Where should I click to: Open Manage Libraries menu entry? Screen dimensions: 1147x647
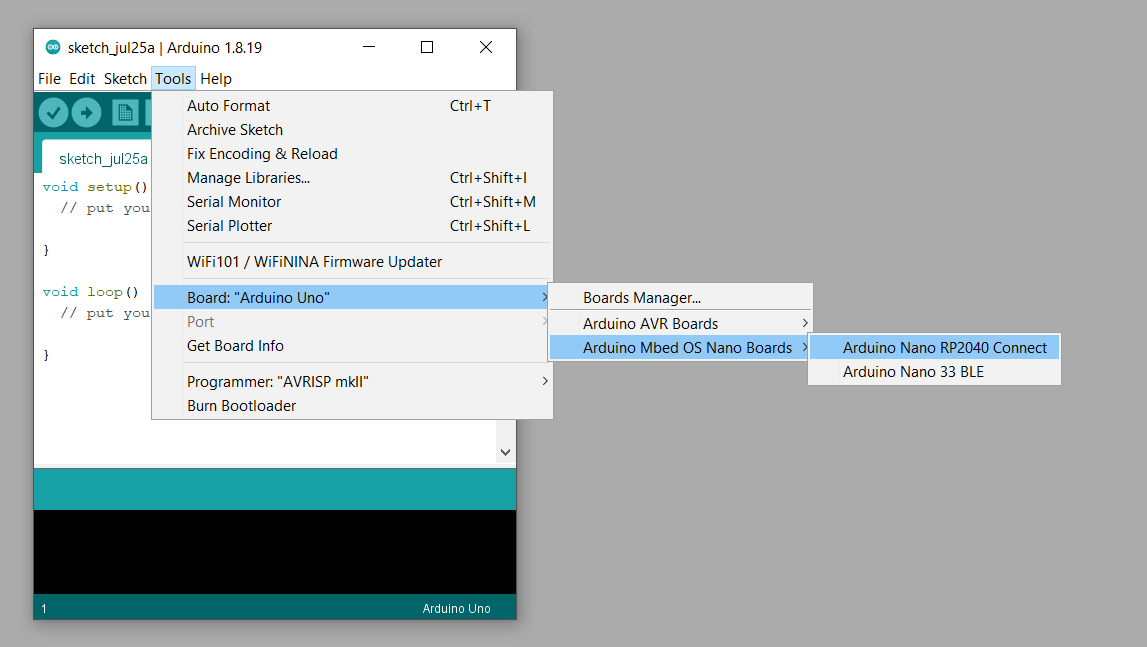248,178
